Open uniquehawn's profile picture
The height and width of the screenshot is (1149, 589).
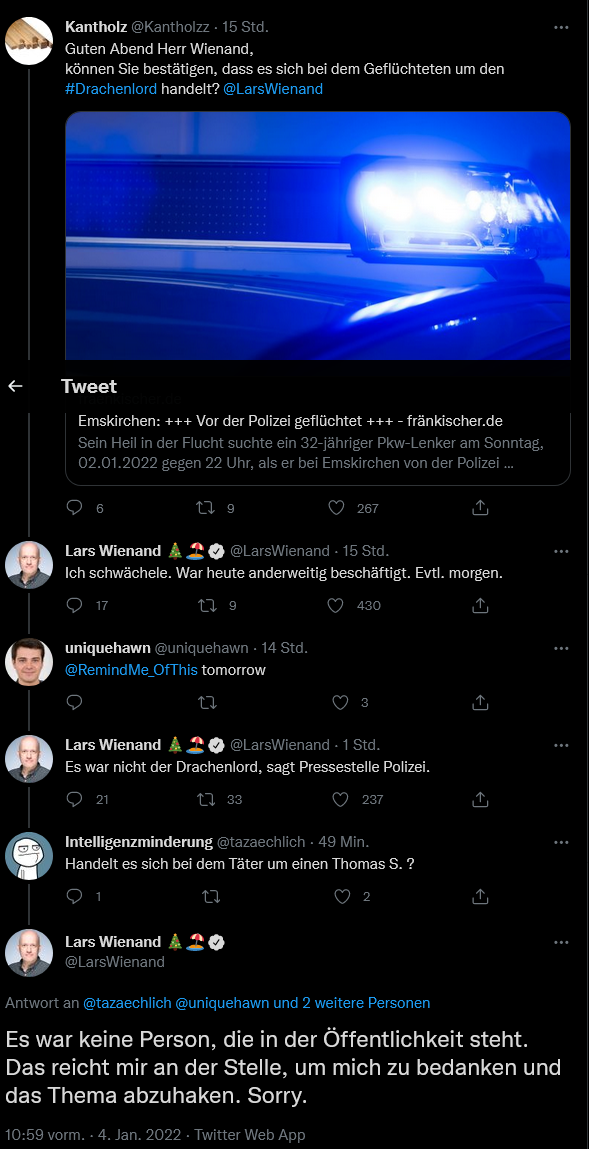29,662
